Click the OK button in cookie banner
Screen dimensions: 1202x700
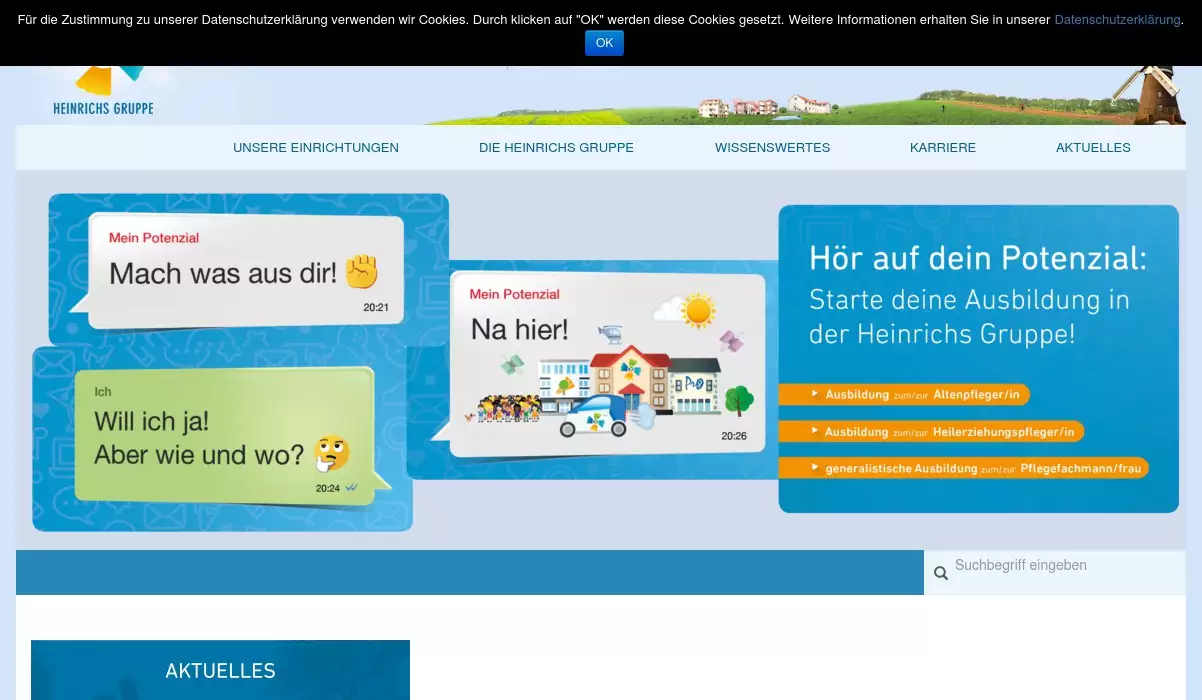click(x=604, y=43)
